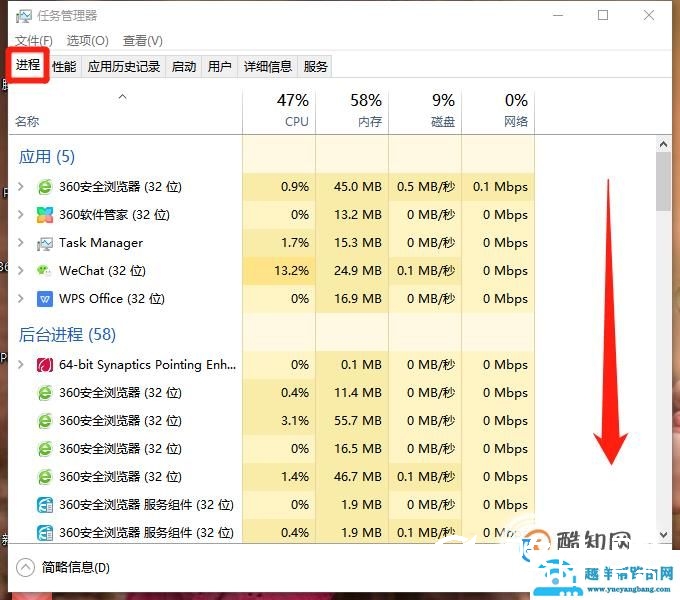The height and width of the screenshot is (600, 680).
Task: Minimize the 任务管理器 window
Action: pyautogui.click(x=558, y=16)
